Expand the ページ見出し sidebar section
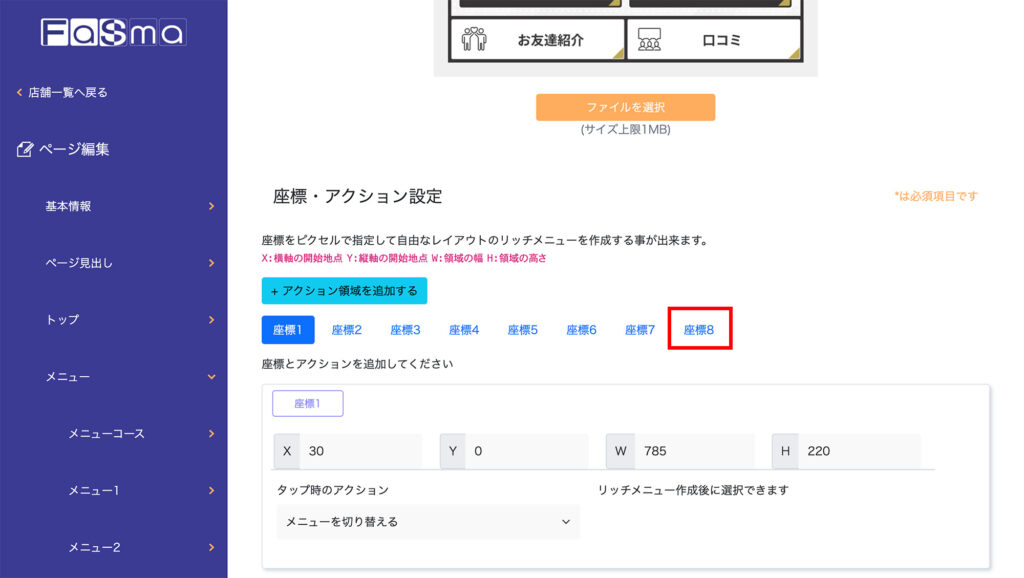Screen dimensions: 1024x578 tap(130, 263)
